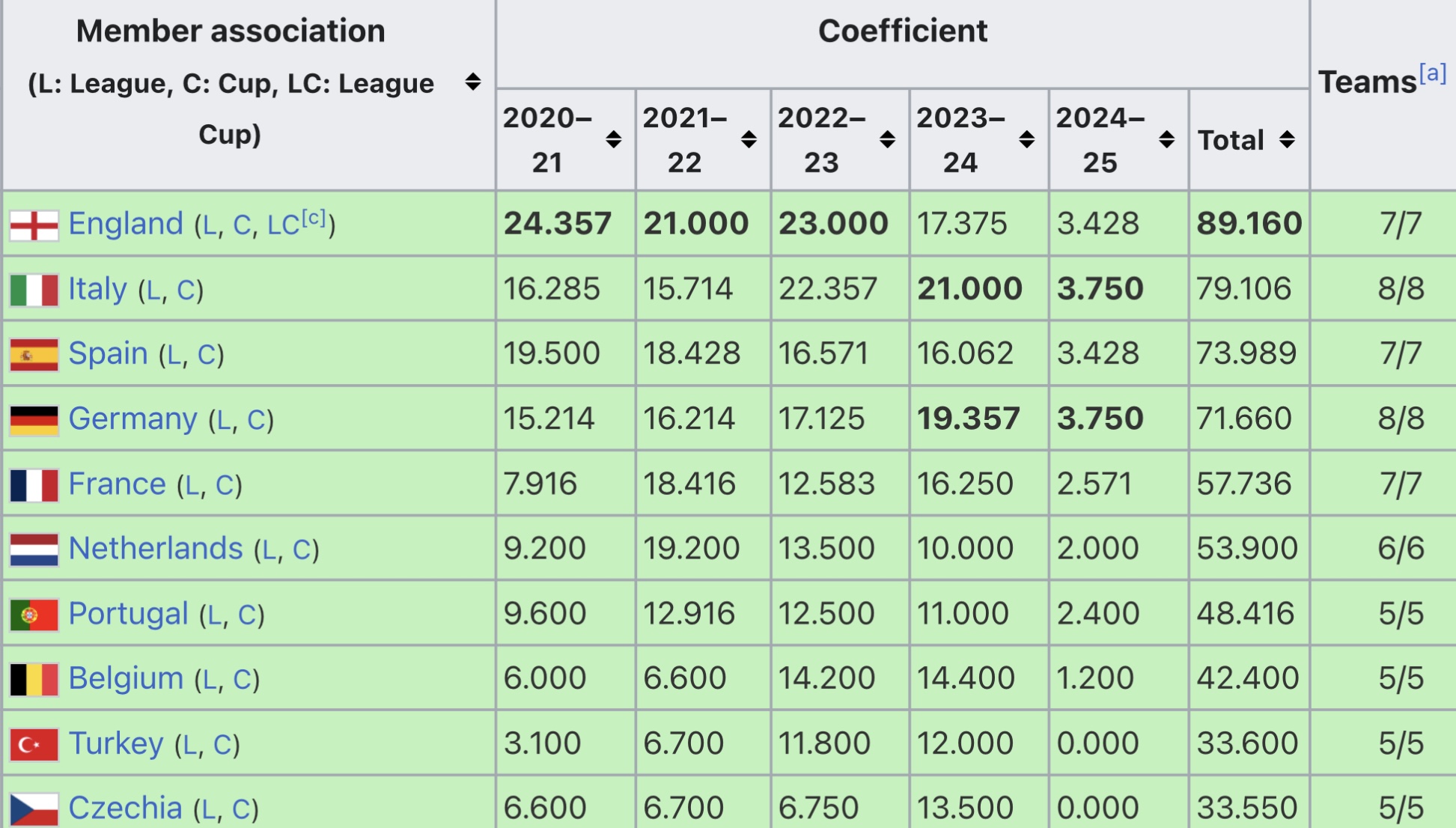Image resolution: width=1456 pixels, height=828 pixels.
Task: Select Netherlands teams count 6/6
Action: coord(1401,548)
